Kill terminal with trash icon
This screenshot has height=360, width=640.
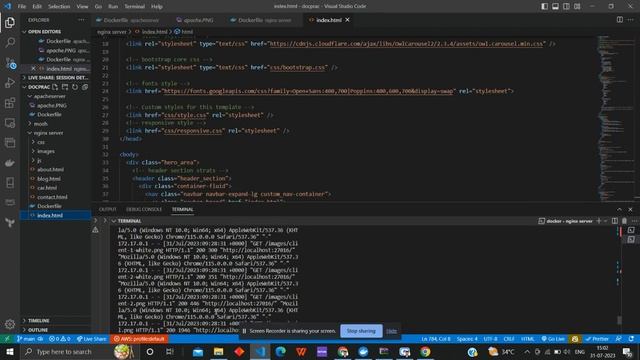[624, 221]
